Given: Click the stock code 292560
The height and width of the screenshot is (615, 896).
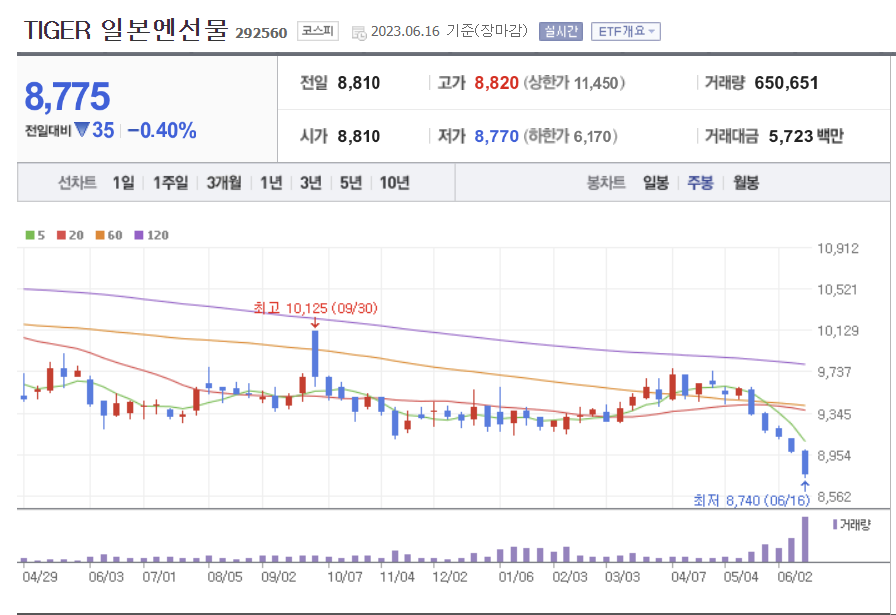Looking at the screenshot, I should click(x=261, y=33).
